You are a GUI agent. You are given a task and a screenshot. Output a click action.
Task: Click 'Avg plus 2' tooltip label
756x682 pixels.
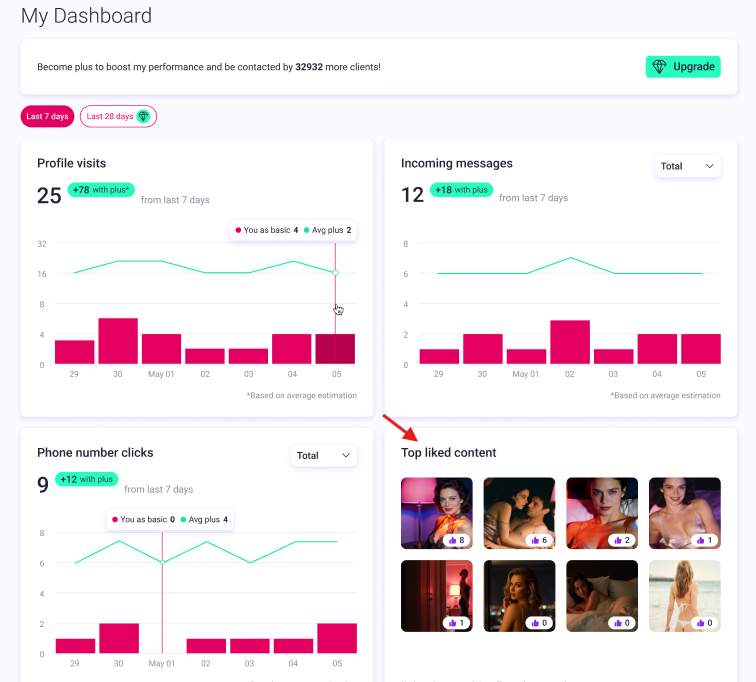point(327,230)
